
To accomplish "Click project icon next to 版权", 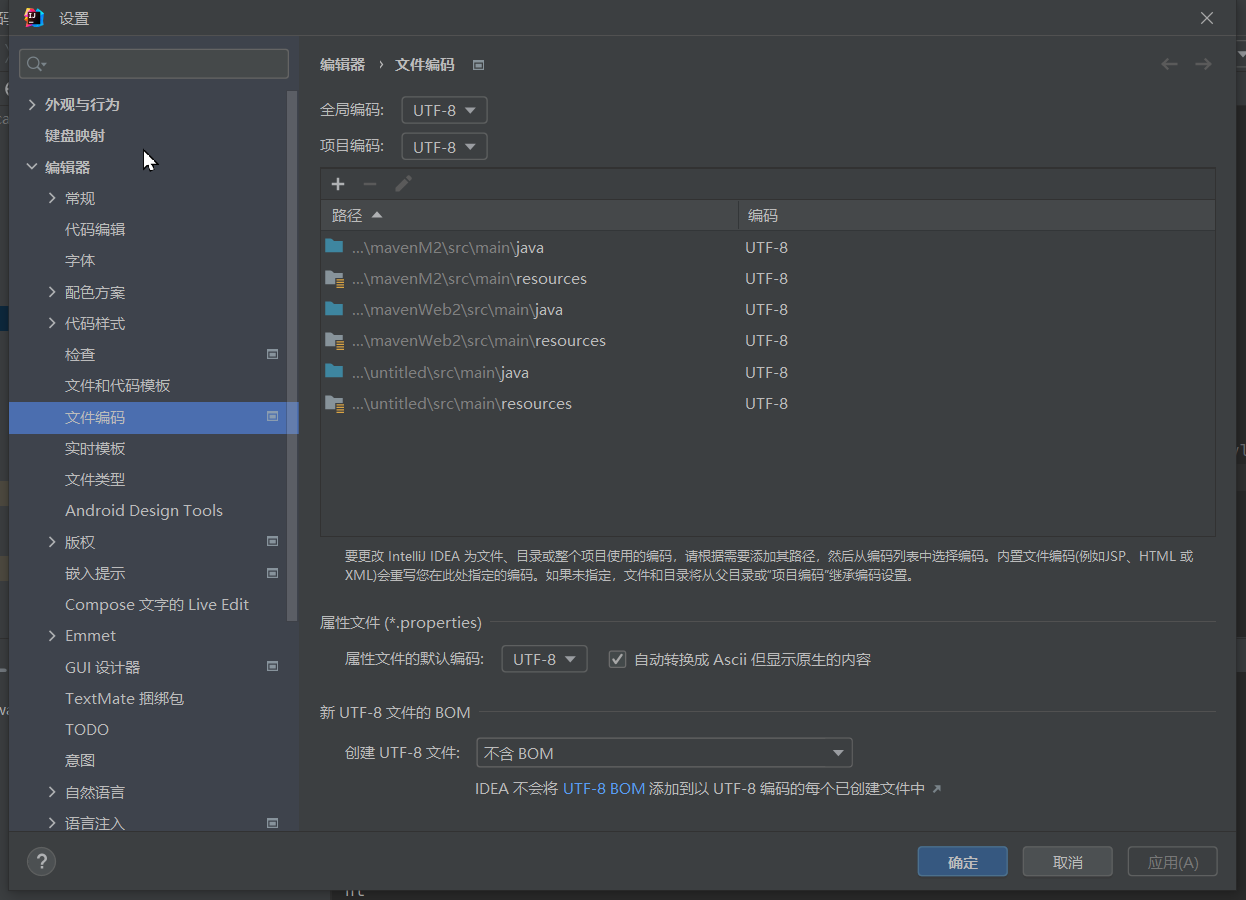I will pyautogui.click(x=272, y=542).
